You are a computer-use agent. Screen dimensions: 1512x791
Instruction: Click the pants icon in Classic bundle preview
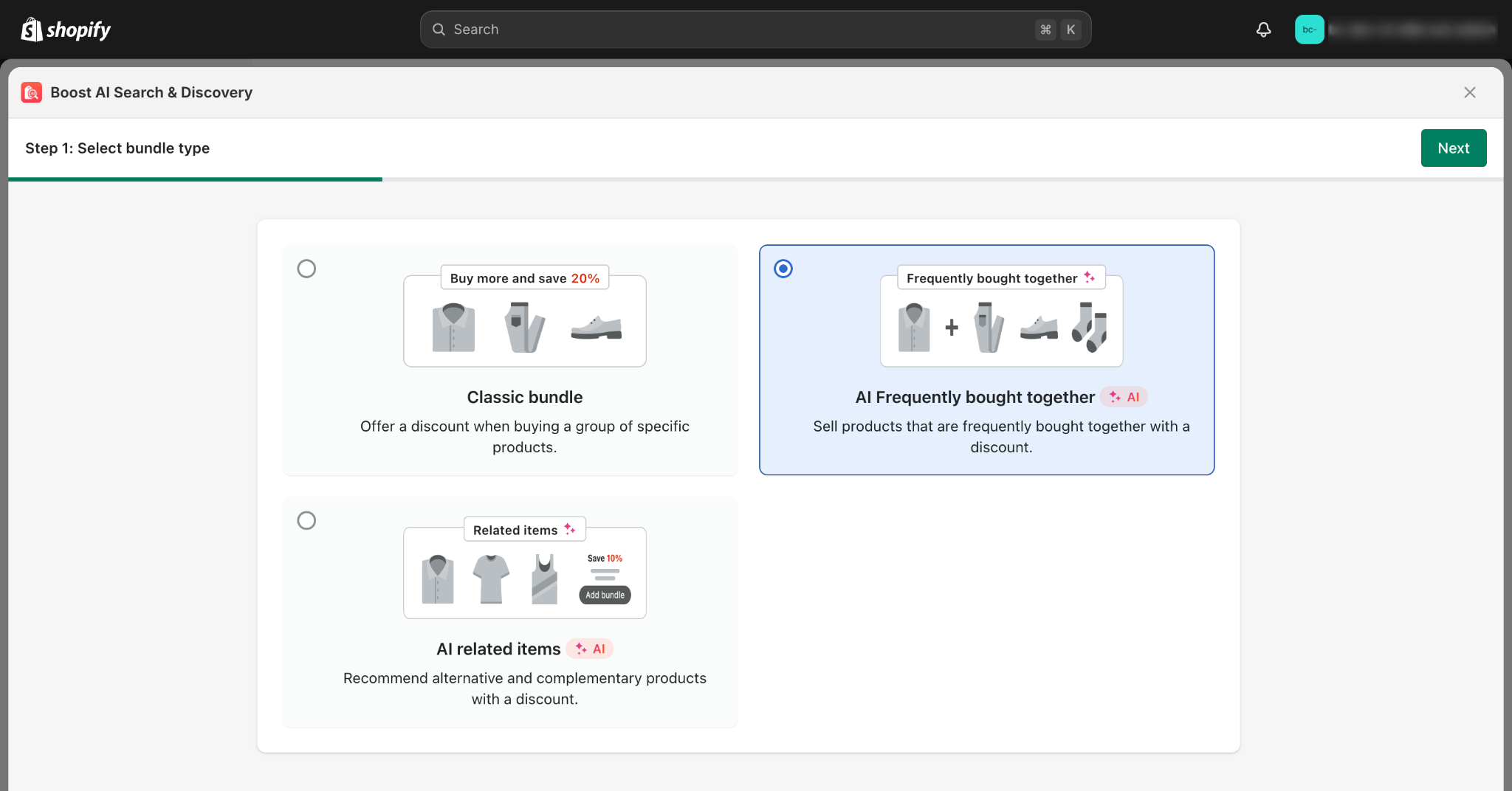click(525, 327)
